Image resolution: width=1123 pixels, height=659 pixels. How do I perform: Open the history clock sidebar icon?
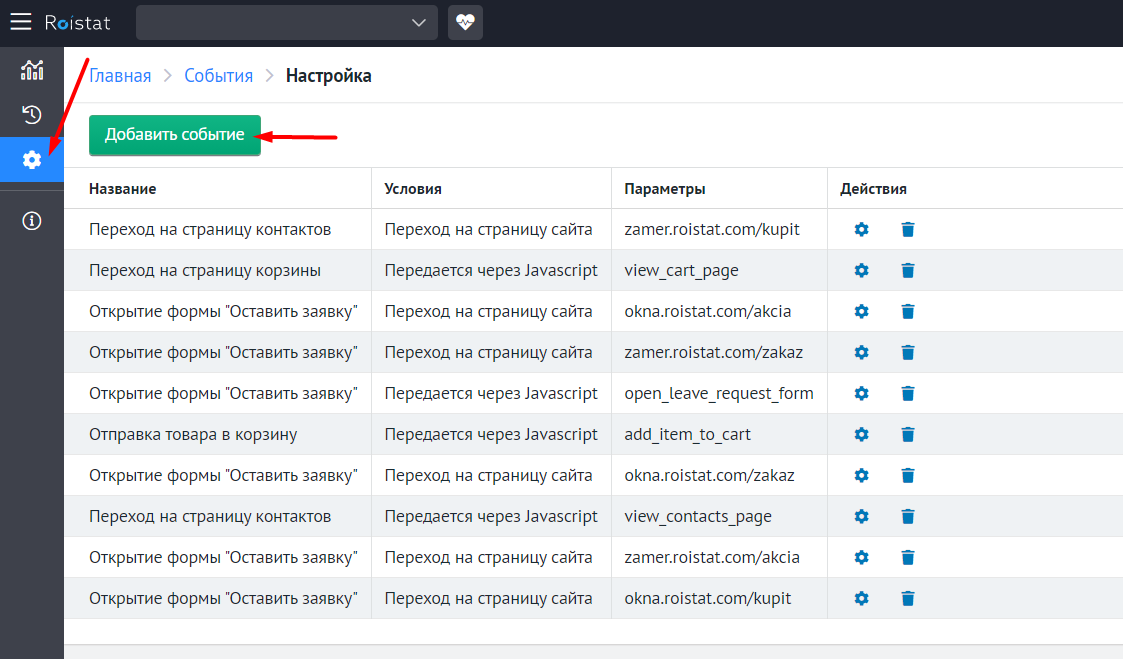32,115
